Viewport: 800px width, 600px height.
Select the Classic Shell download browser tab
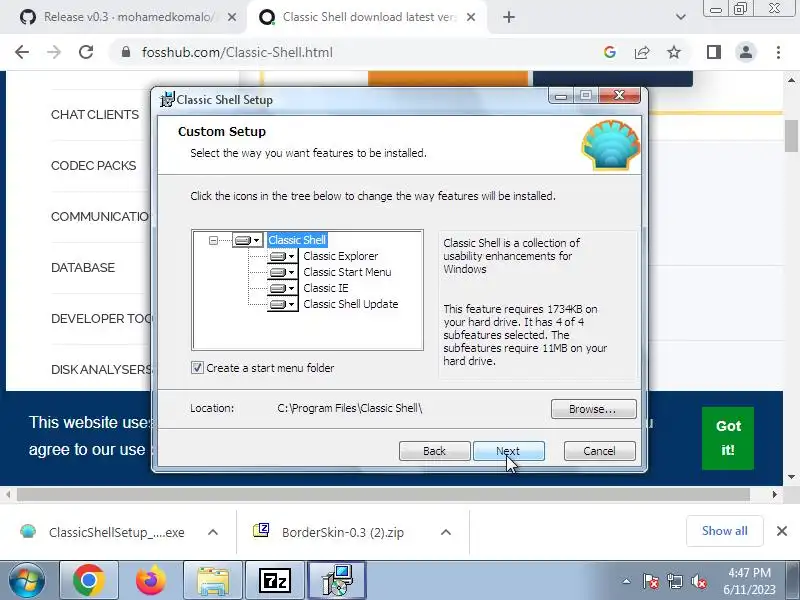(368, 17)
